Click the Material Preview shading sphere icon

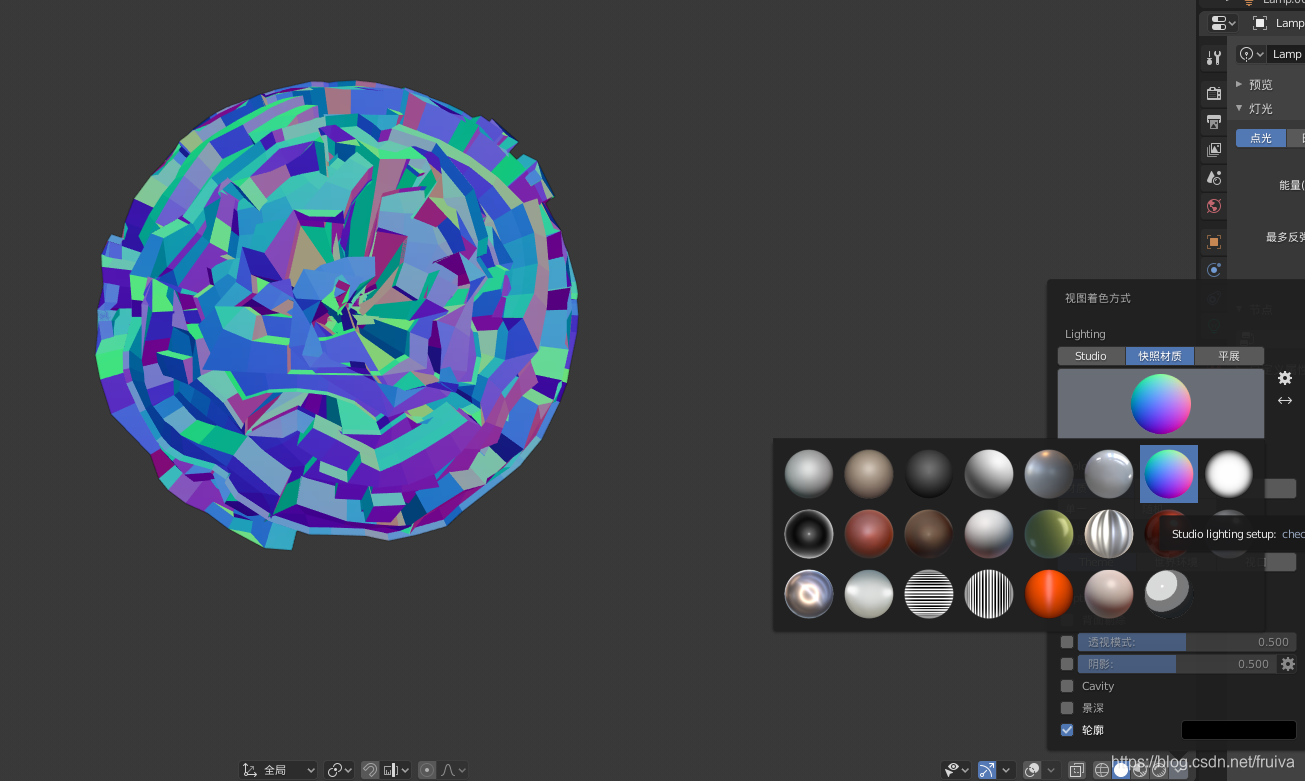pyautogui.click(x=1139, y=770)
